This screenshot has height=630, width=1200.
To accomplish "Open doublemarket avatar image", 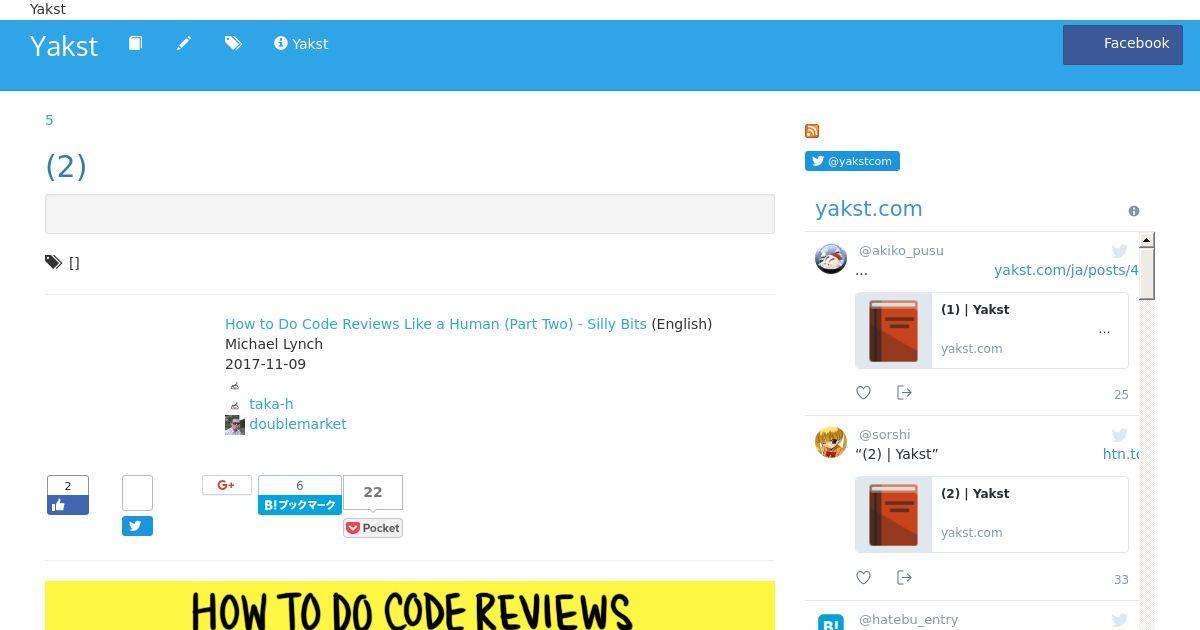I will click(x=235, y=425).
